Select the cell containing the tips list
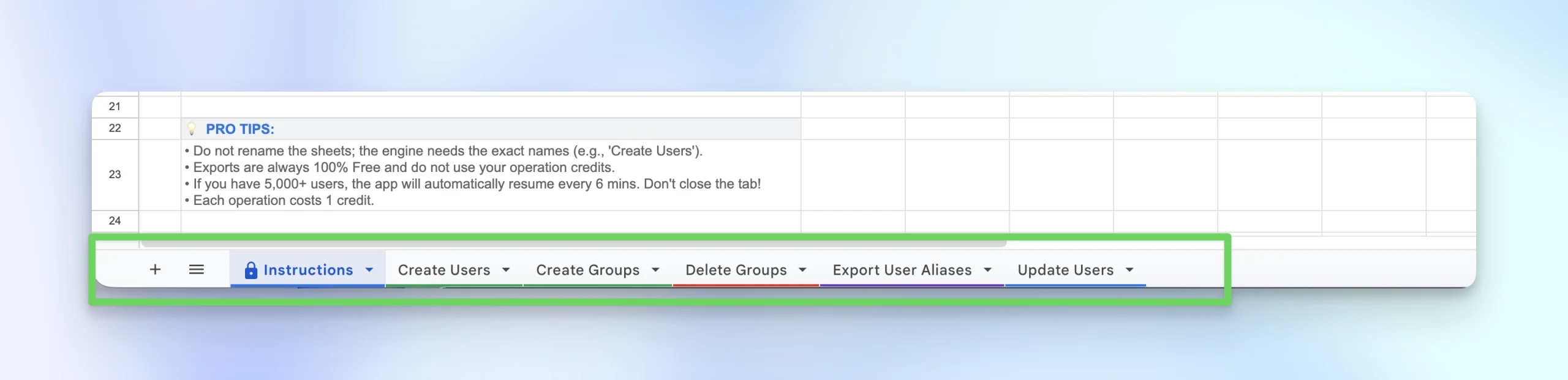Screen dimensions: 1568x380 [x=490, y=175]
